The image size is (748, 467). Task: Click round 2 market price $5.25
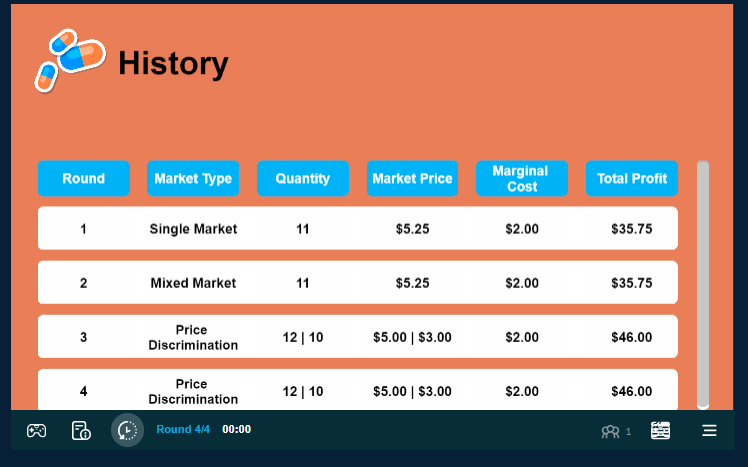[x=413, y=283]
